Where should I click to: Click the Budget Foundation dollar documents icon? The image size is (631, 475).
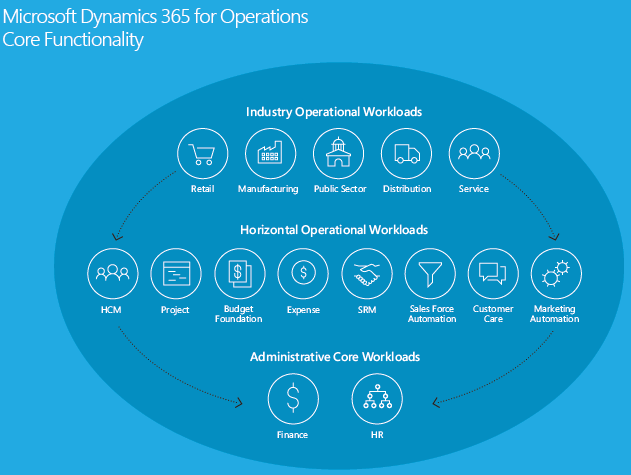[240, 274]
